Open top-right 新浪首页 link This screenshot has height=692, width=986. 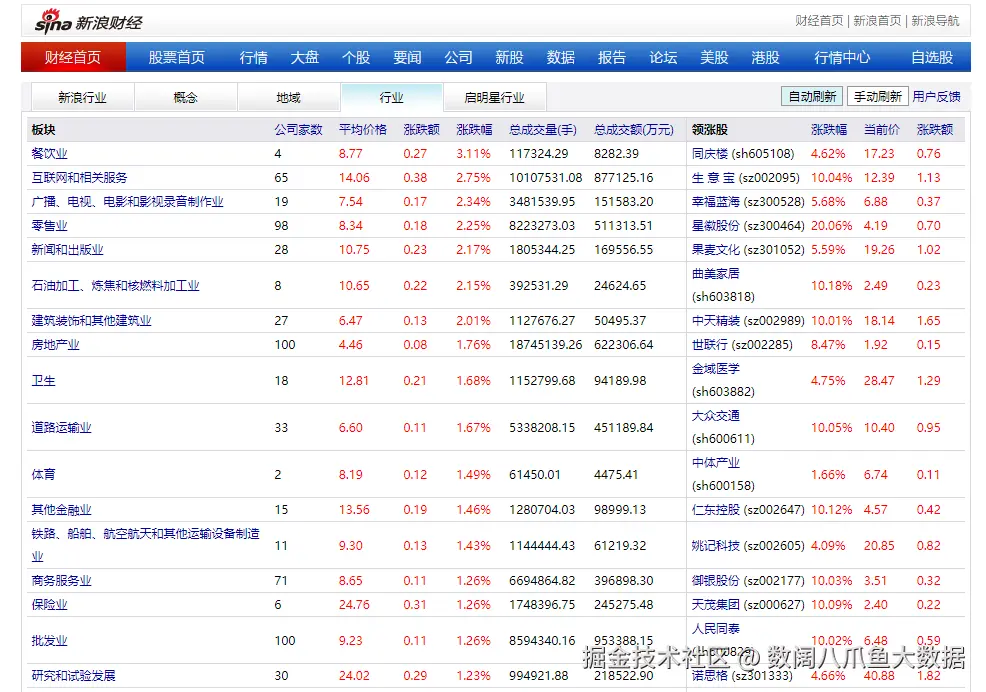click(877, 21)
